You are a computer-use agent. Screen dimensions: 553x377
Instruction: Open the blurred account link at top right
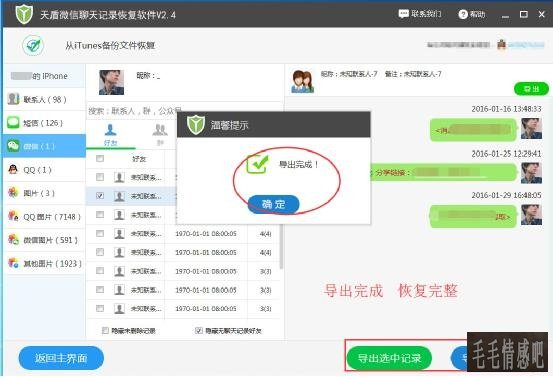click(x=526, y=45)
